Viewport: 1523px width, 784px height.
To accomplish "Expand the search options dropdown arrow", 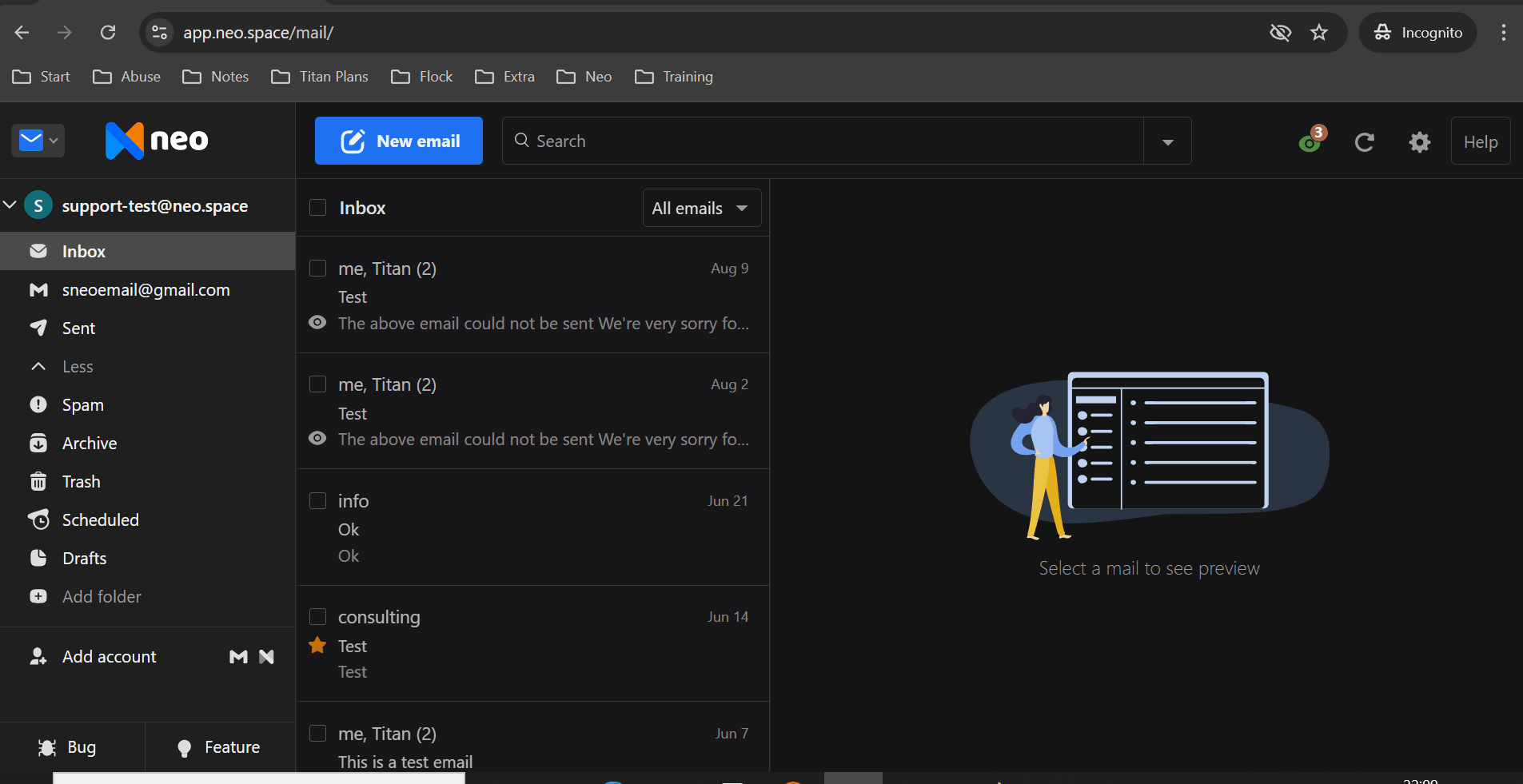I will click(1167, 141).
